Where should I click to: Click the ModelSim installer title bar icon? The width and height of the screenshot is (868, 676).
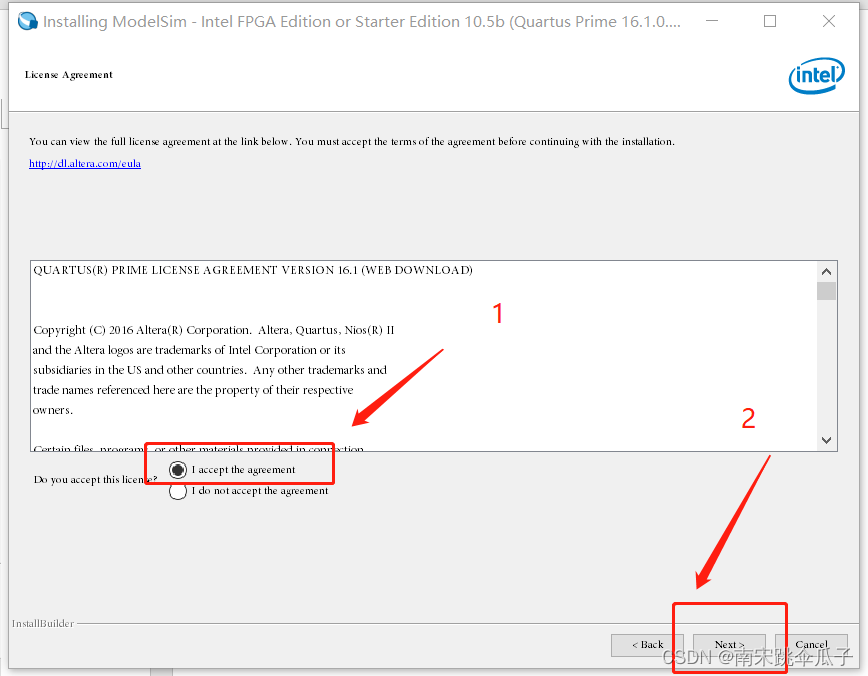[x=28, y=21]
